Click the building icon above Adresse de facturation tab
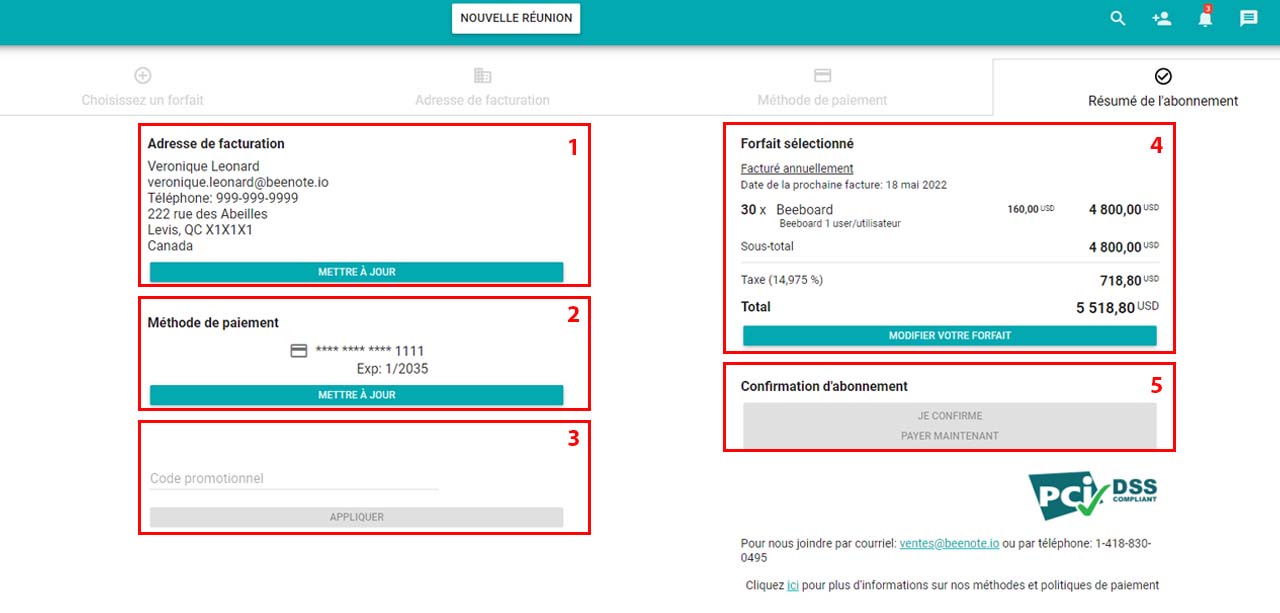 coord(483,75)
